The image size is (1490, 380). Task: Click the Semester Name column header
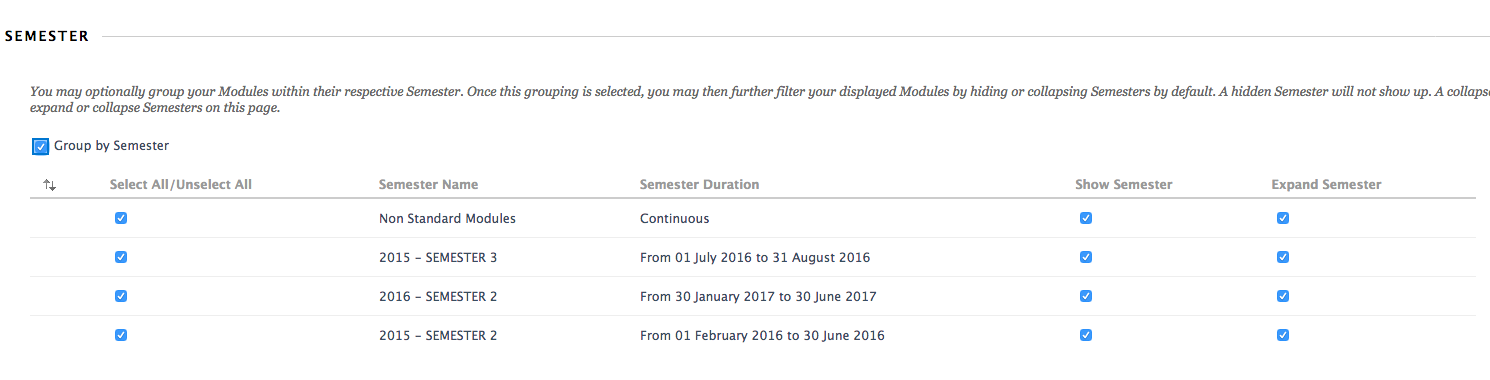click(x=428, y=185)
